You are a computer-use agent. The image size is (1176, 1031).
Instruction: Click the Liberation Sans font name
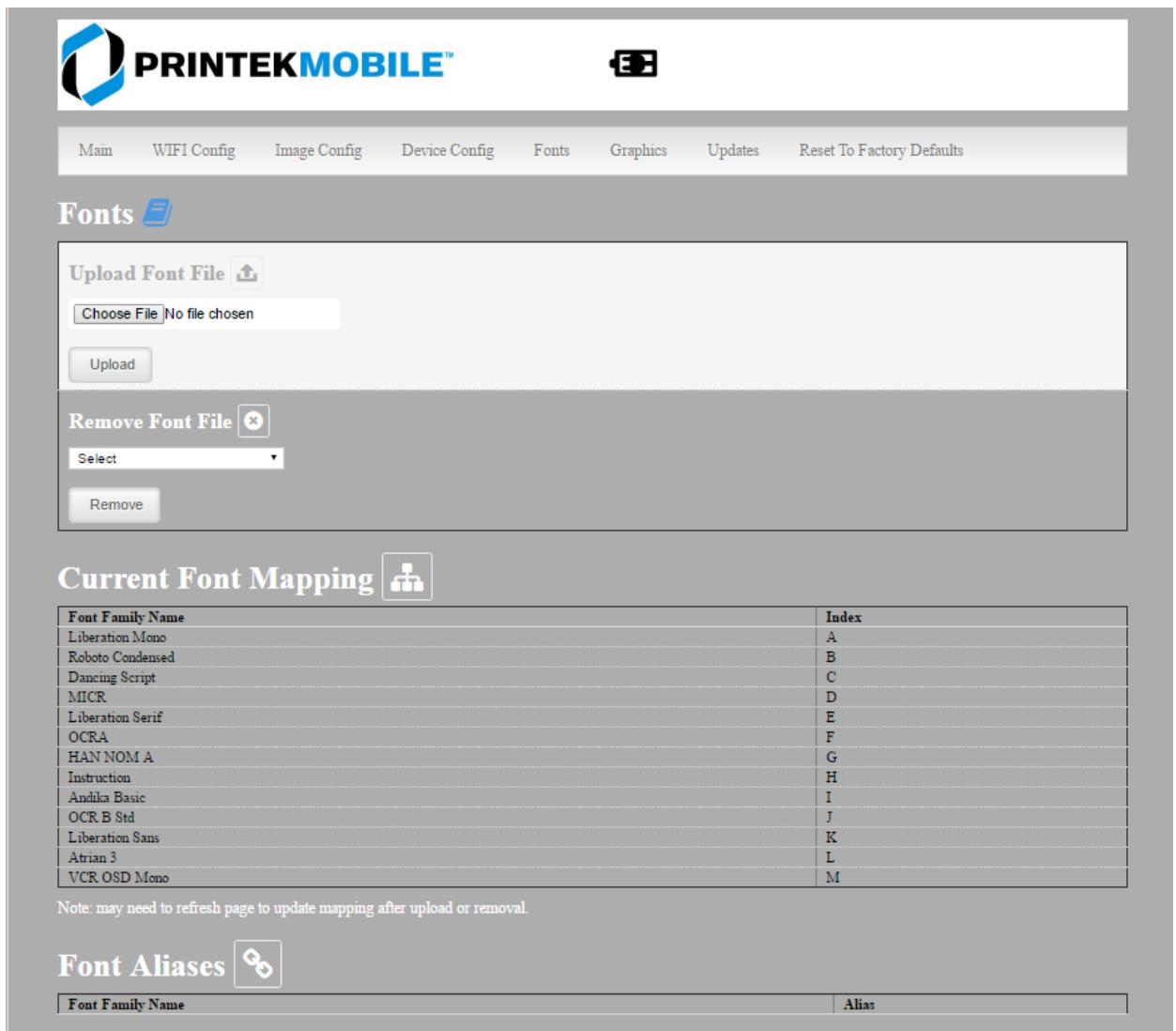pyautogui.click(x=114, y=837)
